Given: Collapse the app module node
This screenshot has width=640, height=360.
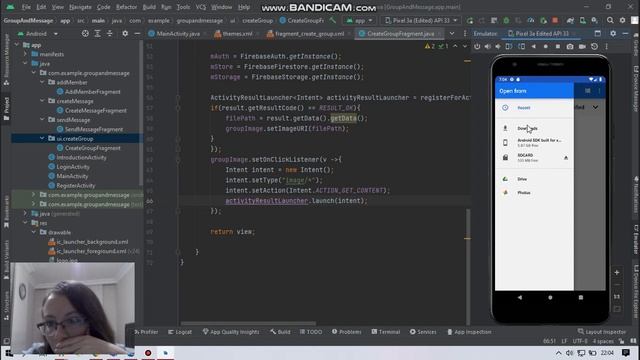Looking at the screenshot, I should (x=17, y=45).
